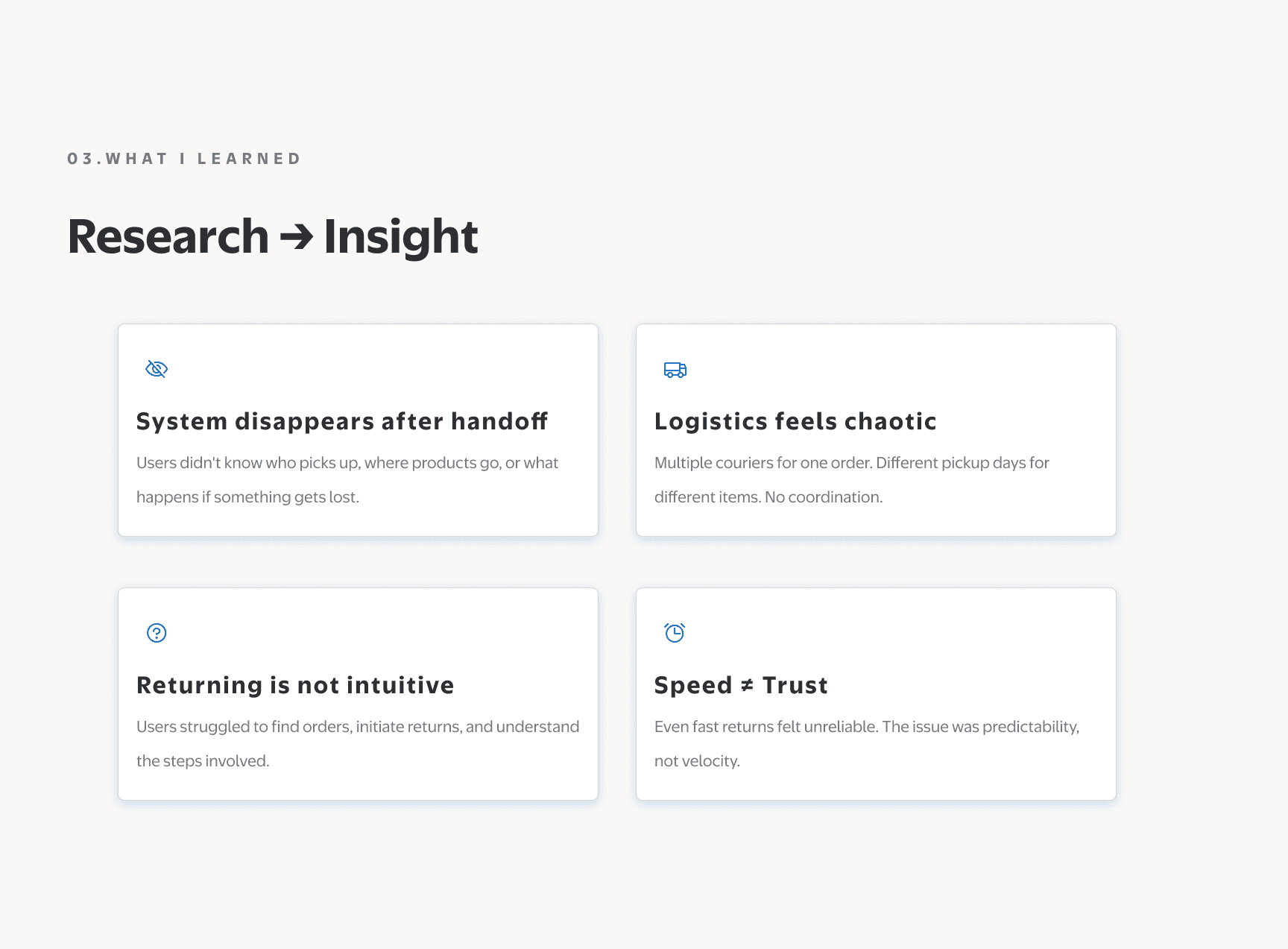
Task: Select the 'Speed ≠ Trust' heading
Action: (741, 685)
